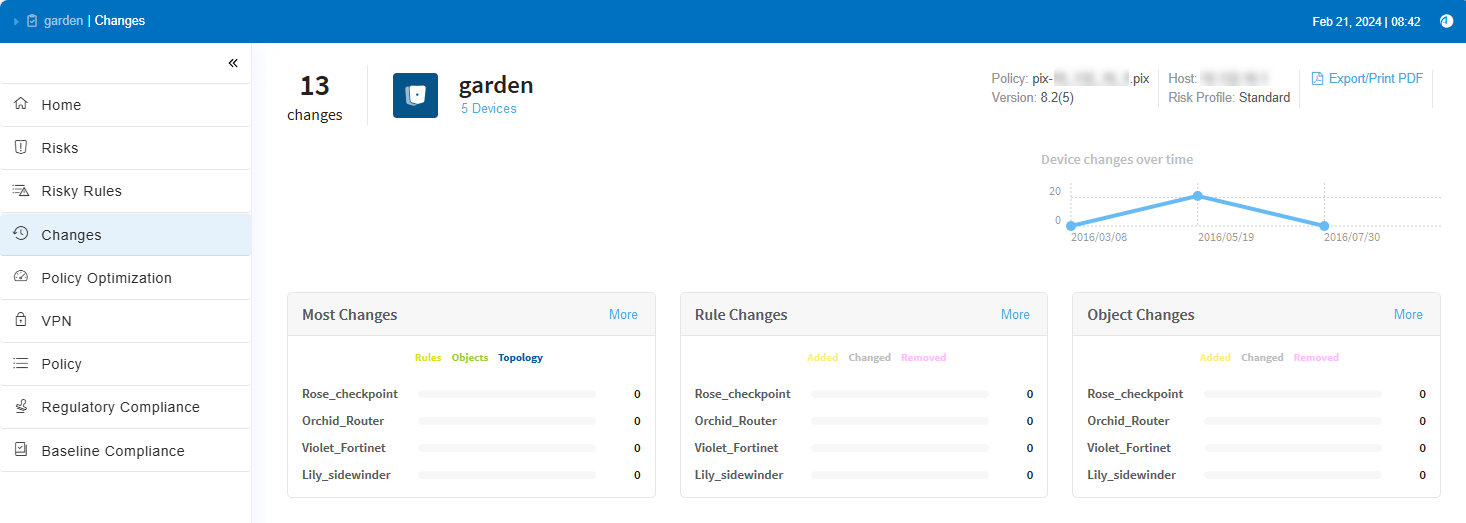Click the VPN lock icon
Image resolution: width=1466 pixels, height=523 pixels.
coord(20,320)
